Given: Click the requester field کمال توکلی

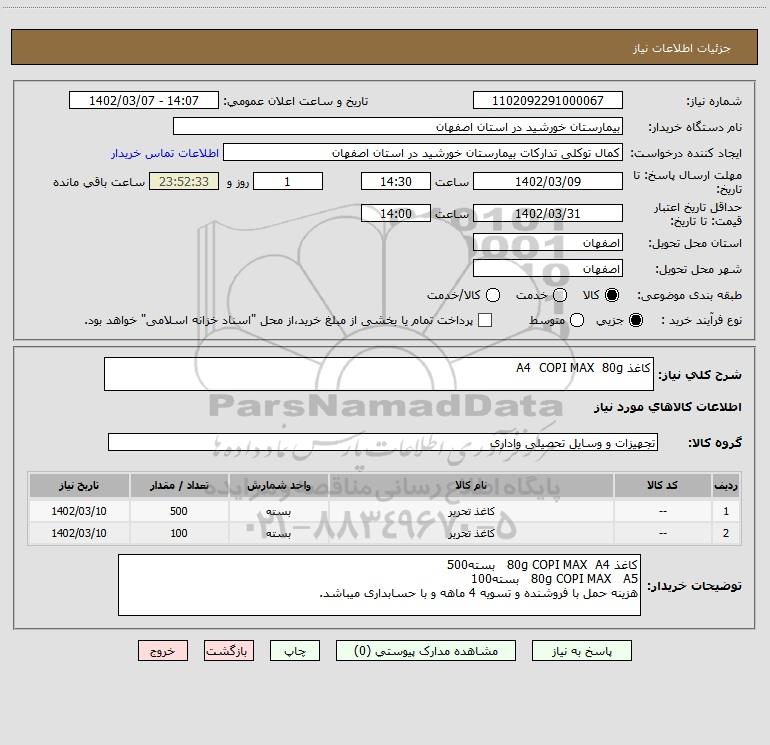Looking at the screenshot, I should (x=423, y=153).
